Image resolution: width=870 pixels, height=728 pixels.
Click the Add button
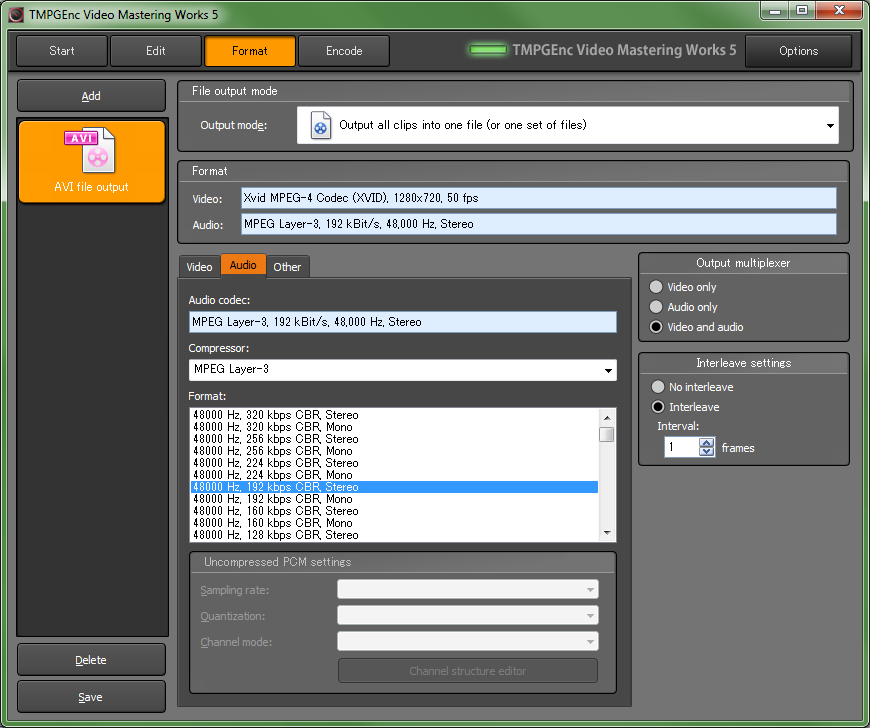pyautogui.click(x=92, y=96)
